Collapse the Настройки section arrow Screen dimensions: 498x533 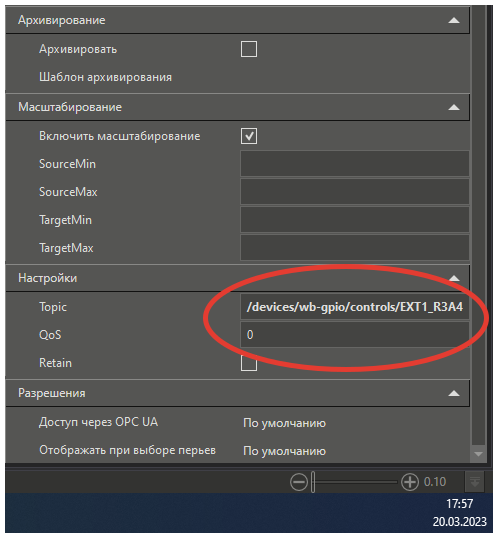pos(454,278)
